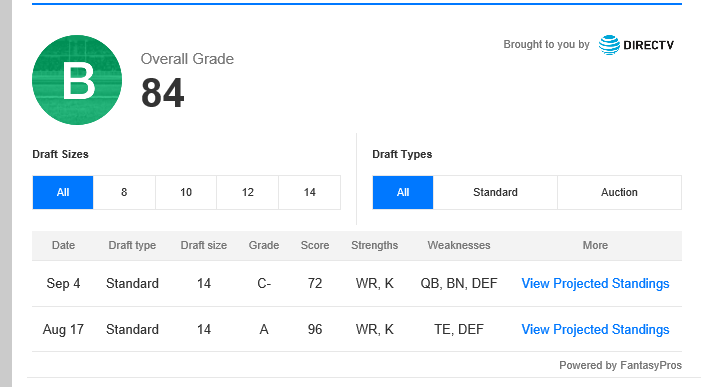This screenshot has width=701, height=387.
Task: Click the overall grade score 84
Action: pos(163,93)
